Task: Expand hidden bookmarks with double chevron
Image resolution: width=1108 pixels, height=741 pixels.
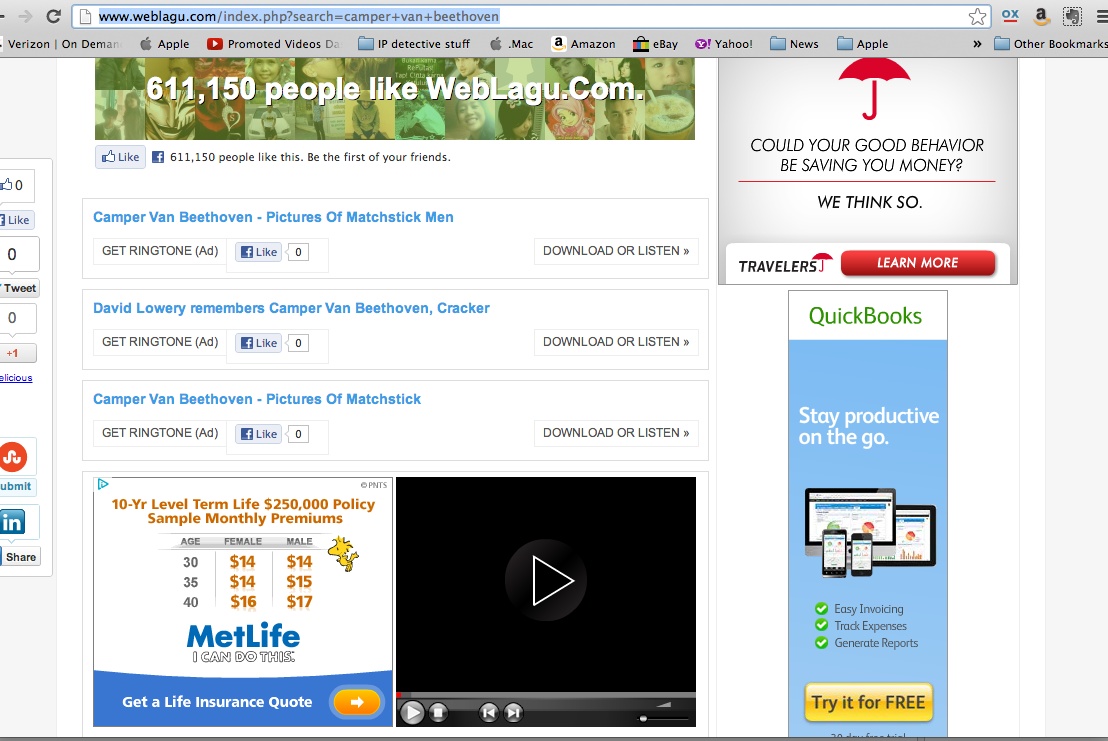Action: point(977,44)
